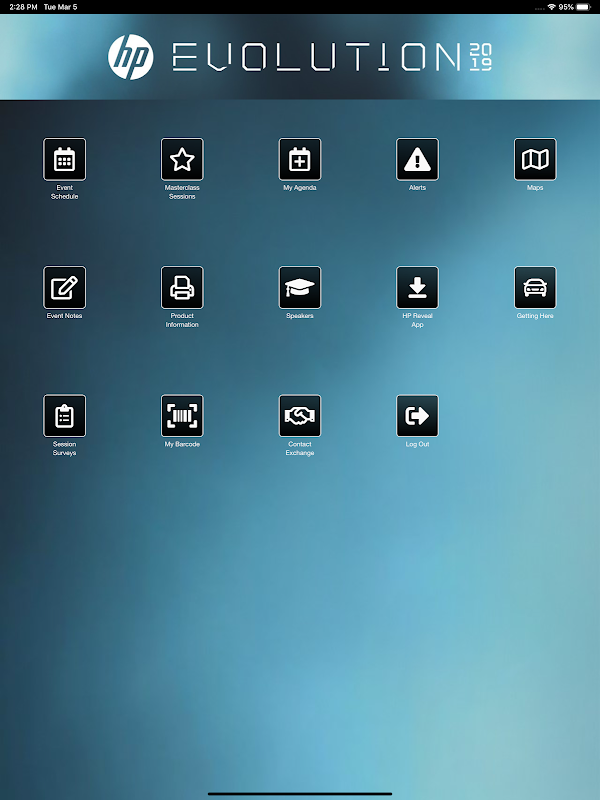Click the 'Maps' label text
Viewport: 600px width, 800px height.
[535, 188]
